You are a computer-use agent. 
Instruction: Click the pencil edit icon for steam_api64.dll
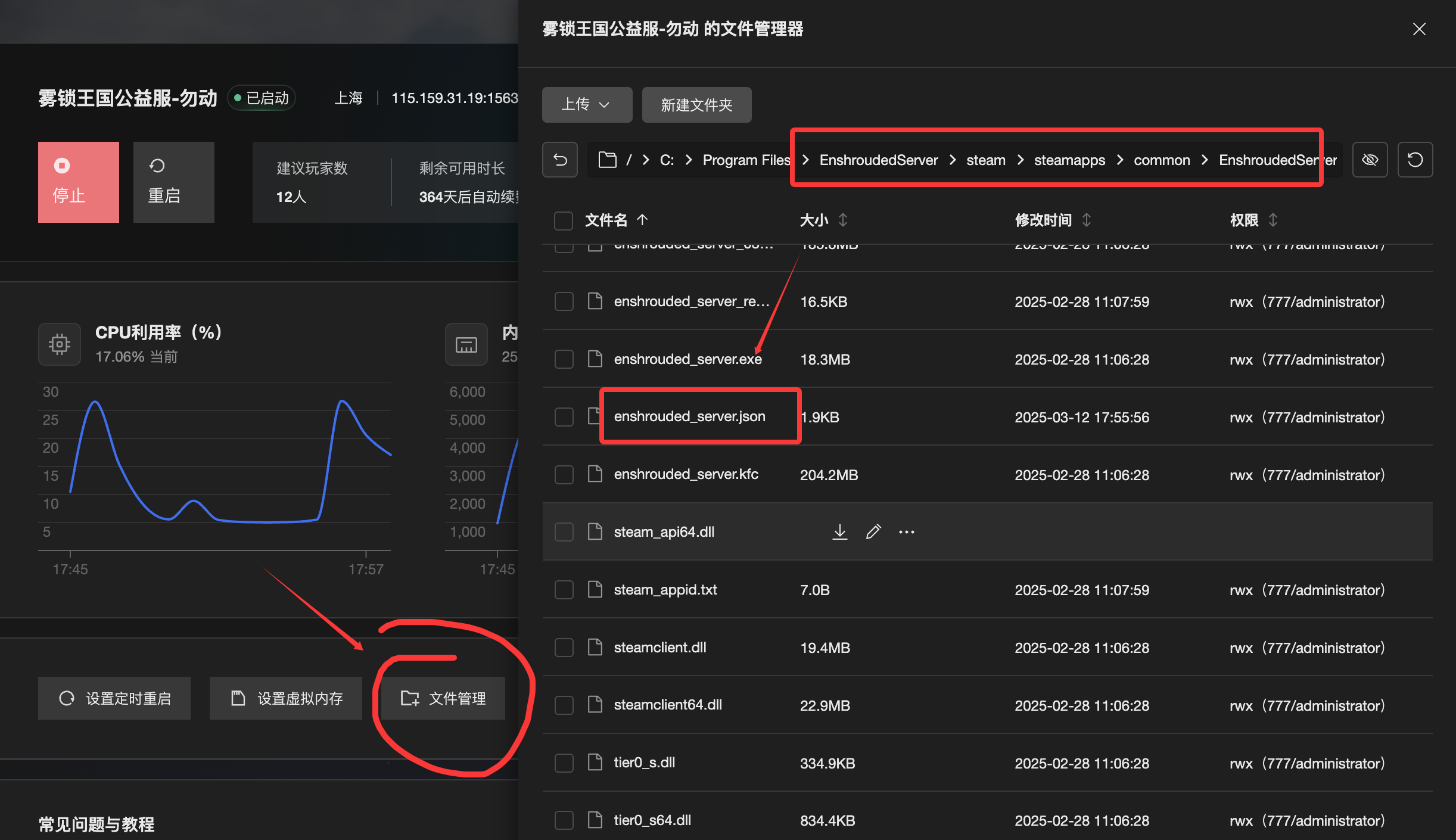[873, 531]
